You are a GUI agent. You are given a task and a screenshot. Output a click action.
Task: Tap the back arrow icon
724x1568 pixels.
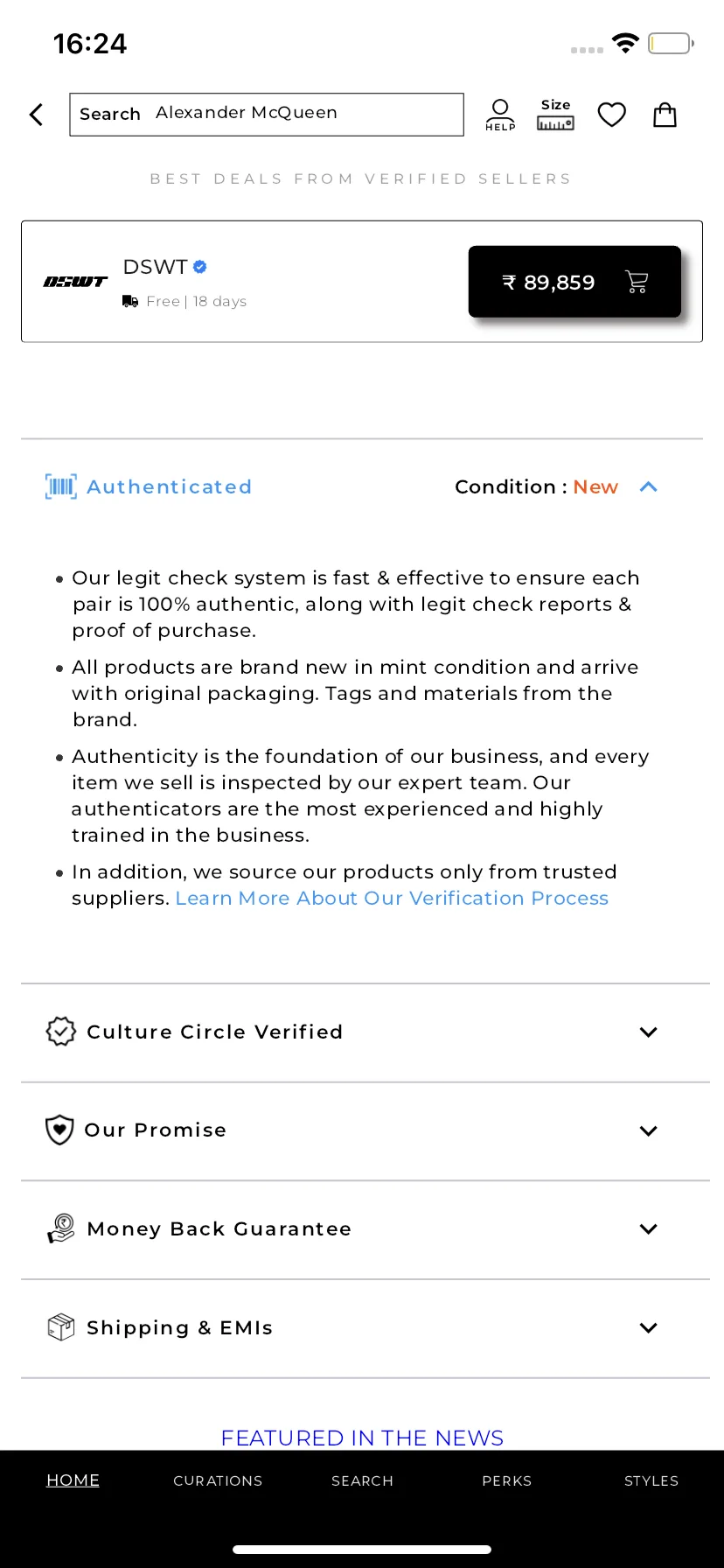[x=36, y=115]
